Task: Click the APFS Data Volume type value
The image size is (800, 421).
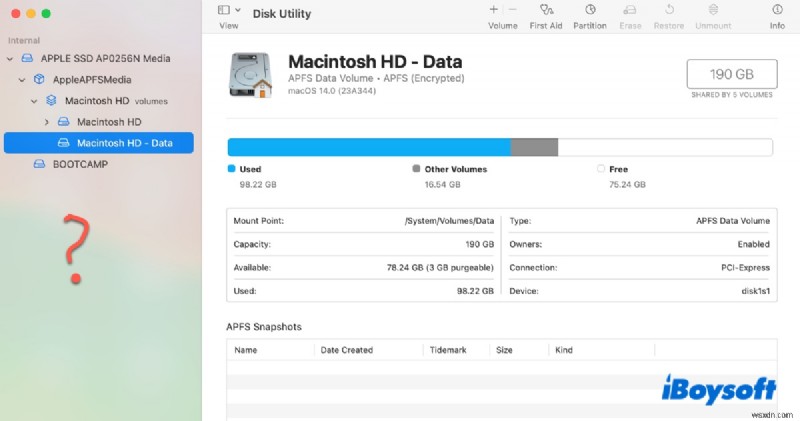Action: (x=733, y=221)
